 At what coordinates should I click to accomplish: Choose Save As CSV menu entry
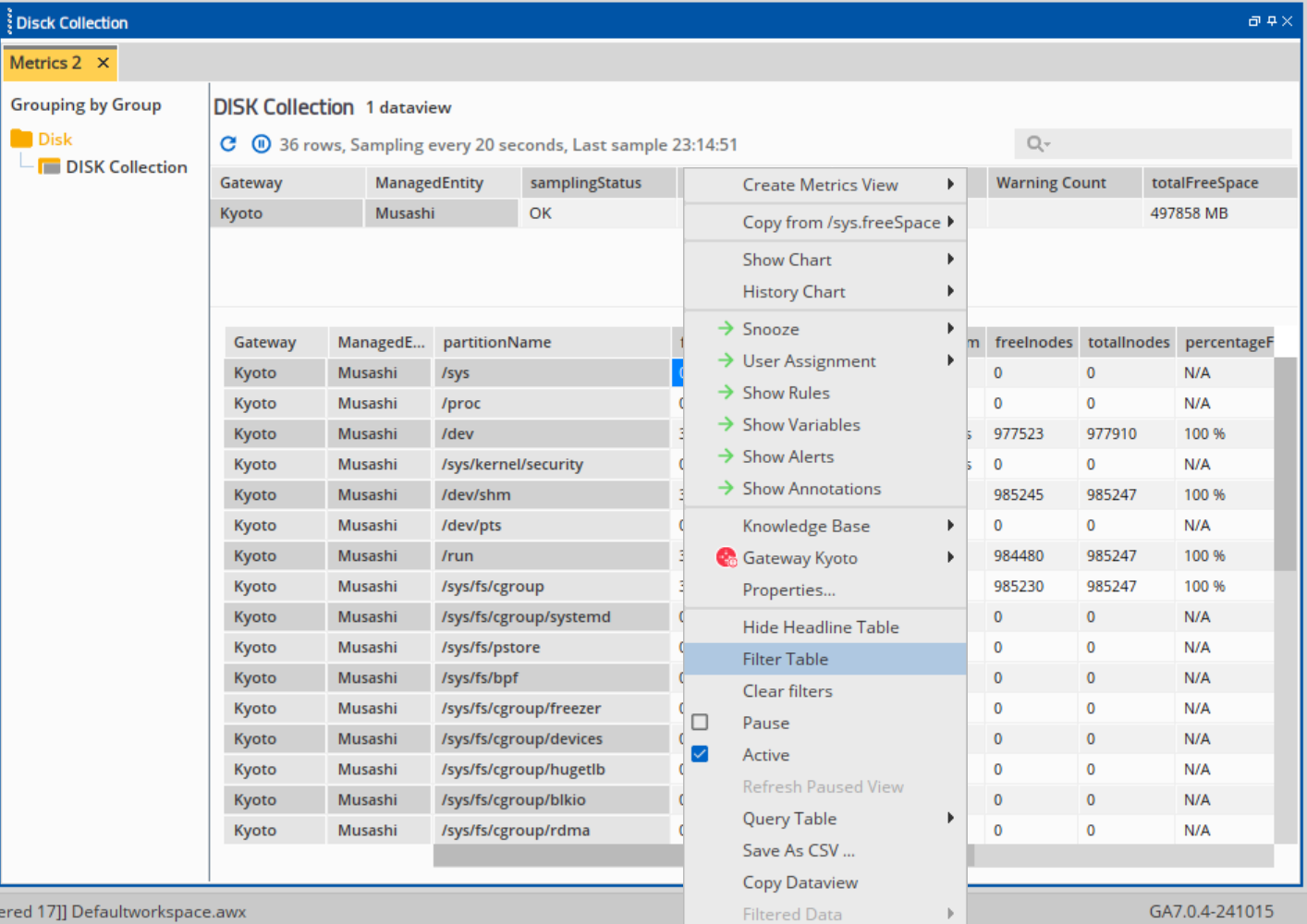click(799, 851)
